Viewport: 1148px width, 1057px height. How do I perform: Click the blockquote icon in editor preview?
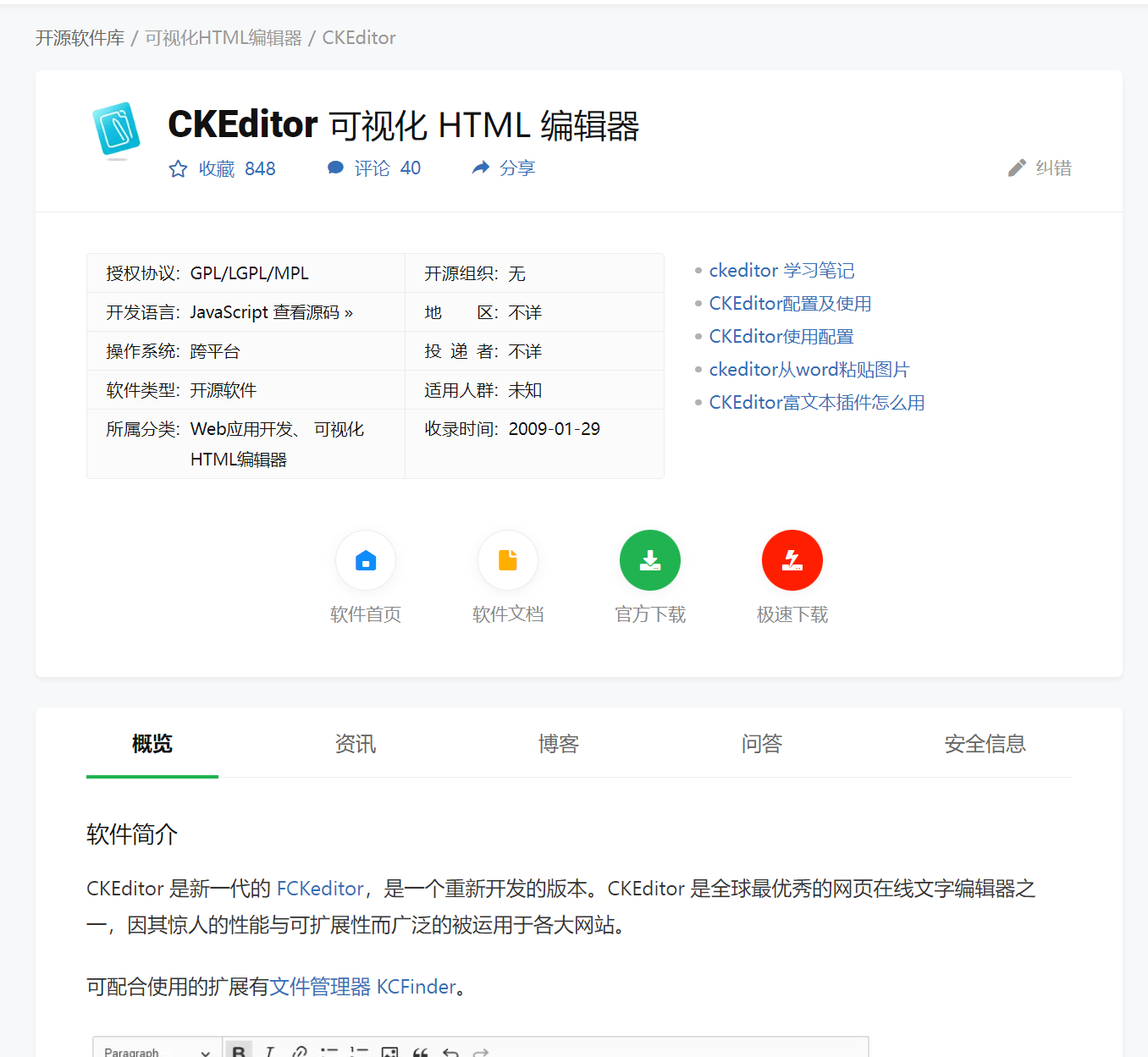click(x=420, y=1052)
